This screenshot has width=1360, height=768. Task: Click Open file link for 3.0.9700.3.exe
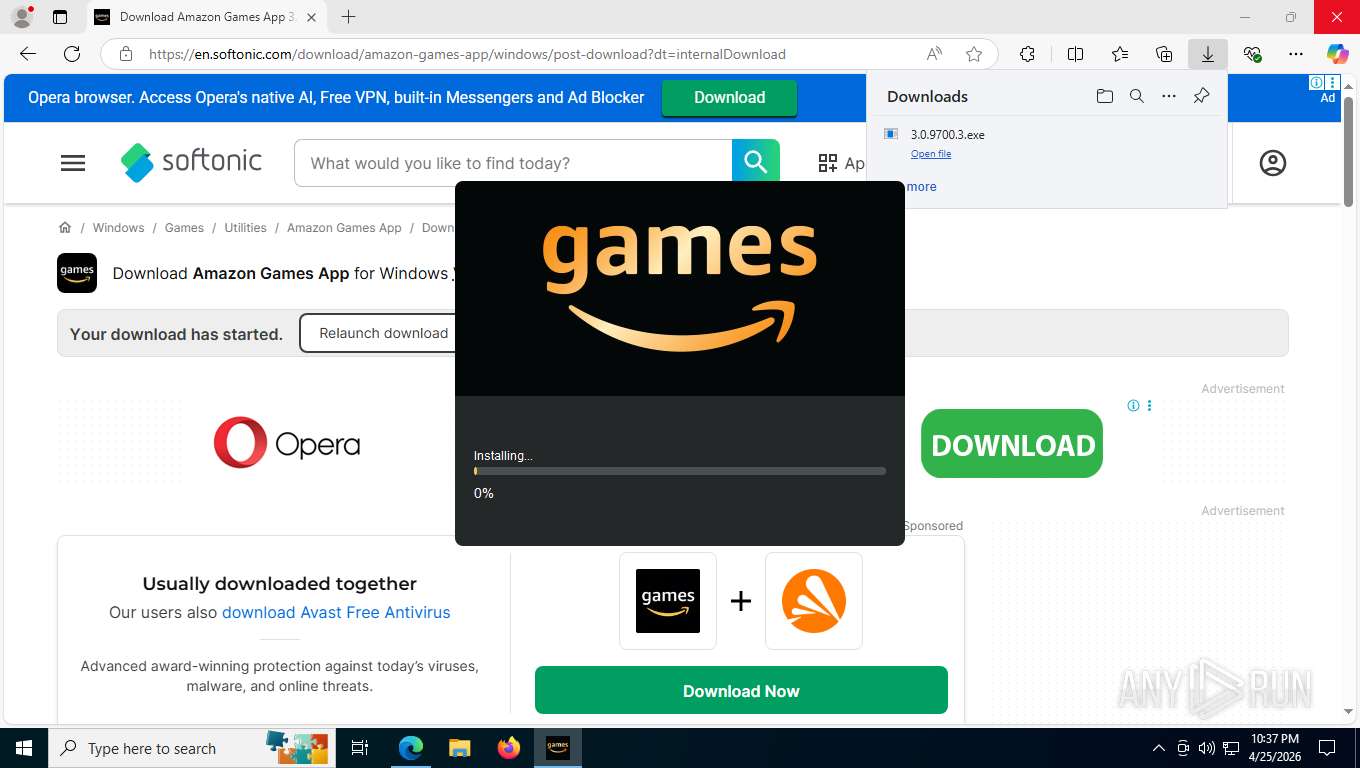[x=931, y=154]
